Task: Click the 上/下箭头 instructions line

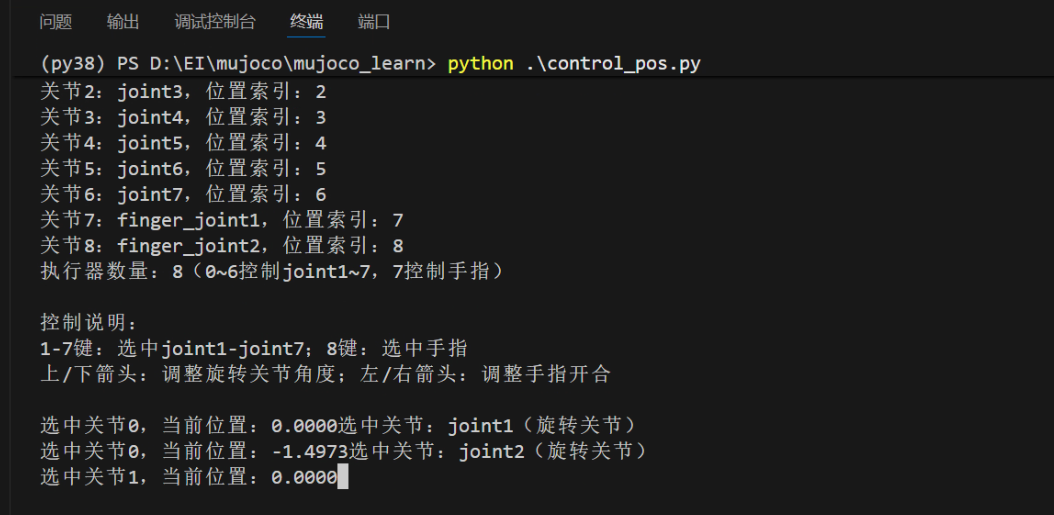Action: pyautogui.click(x=325, y=374)
